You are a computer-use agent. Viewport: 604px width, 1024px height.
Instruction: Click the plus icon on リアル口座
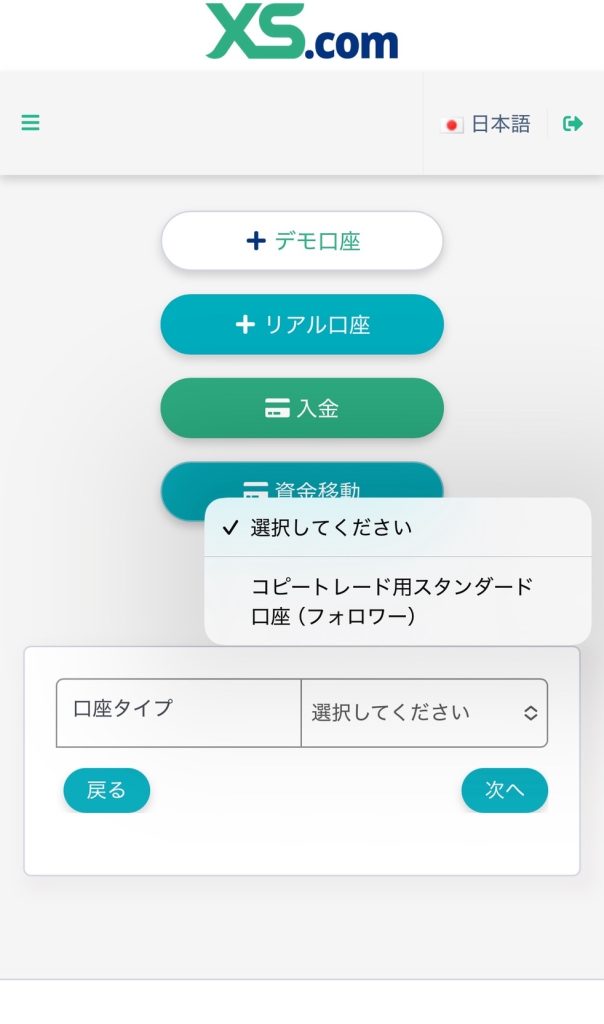pos(245,325)
